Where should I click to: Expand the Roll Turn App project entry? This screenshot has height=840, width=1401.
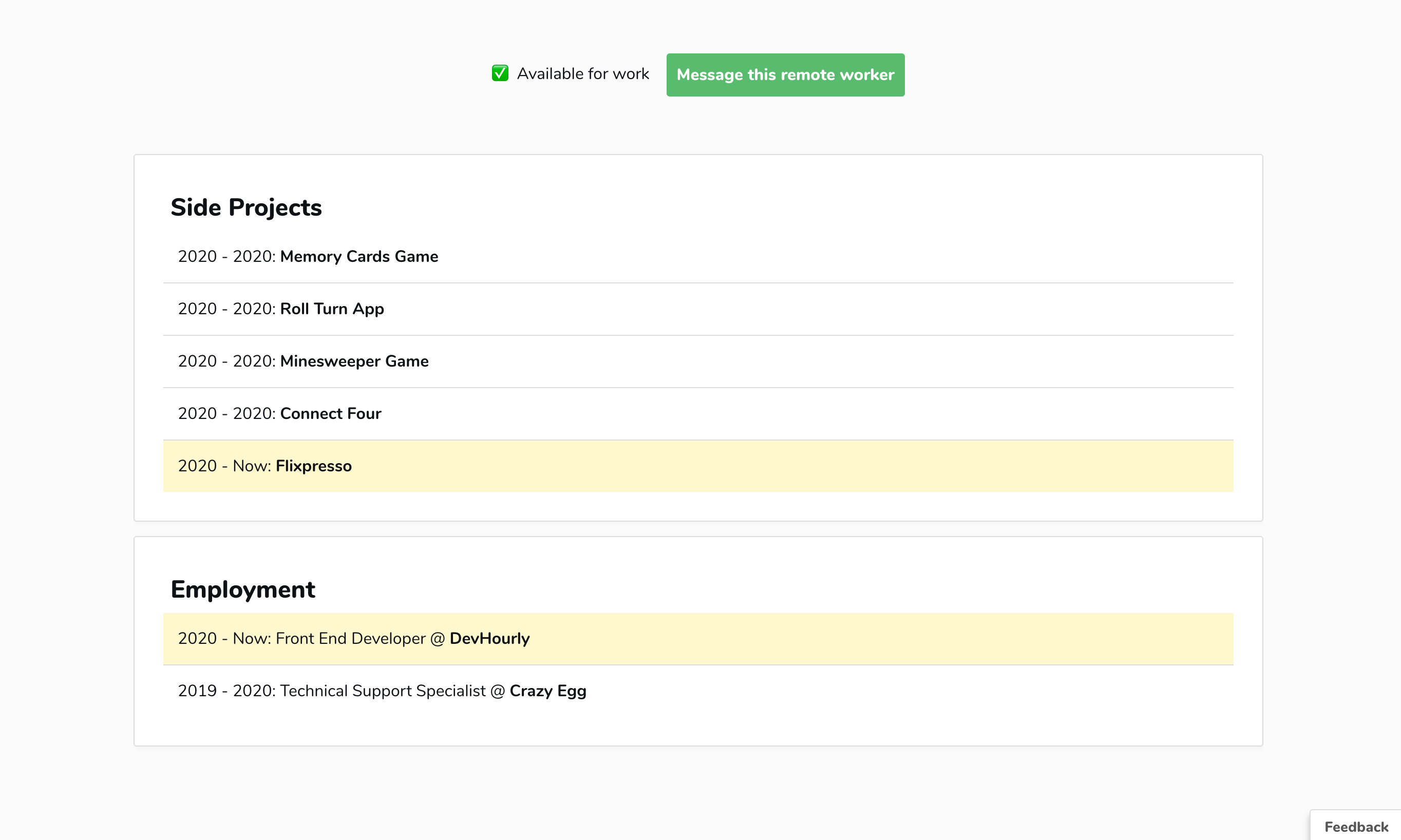point(697,309)
